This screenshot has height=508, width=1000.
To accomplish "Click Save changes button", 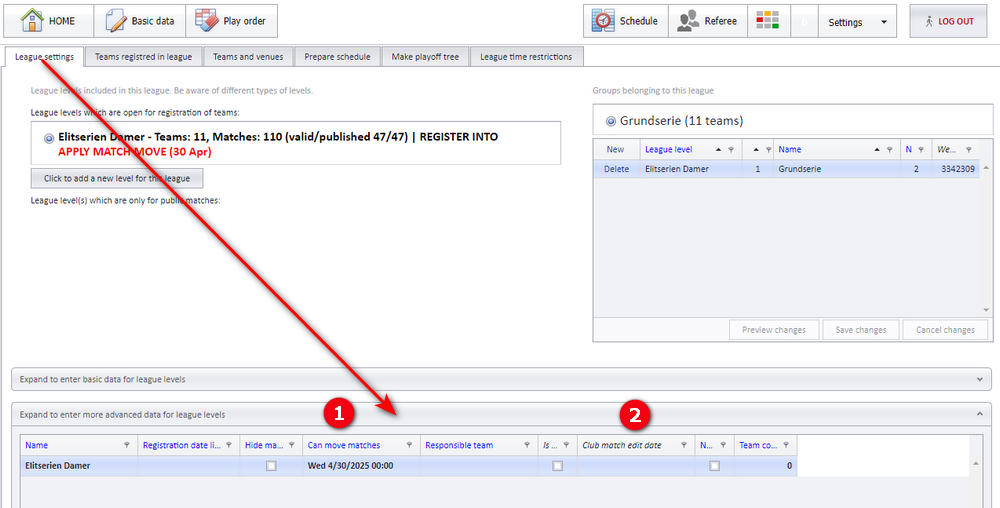I will (860, 330).
